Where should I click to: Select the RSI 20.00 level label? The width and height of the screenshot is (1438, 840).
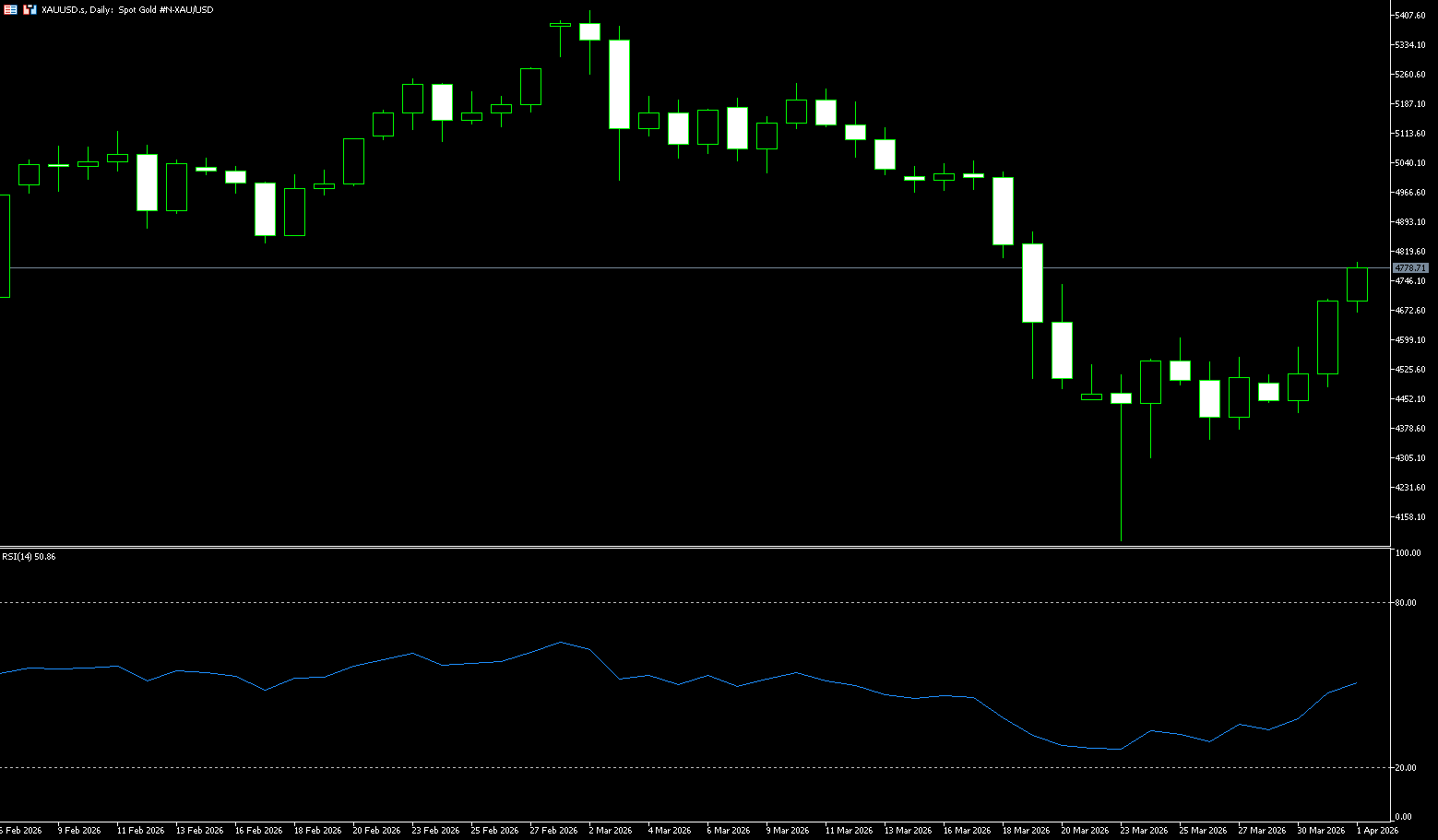tap(1407, 768)
